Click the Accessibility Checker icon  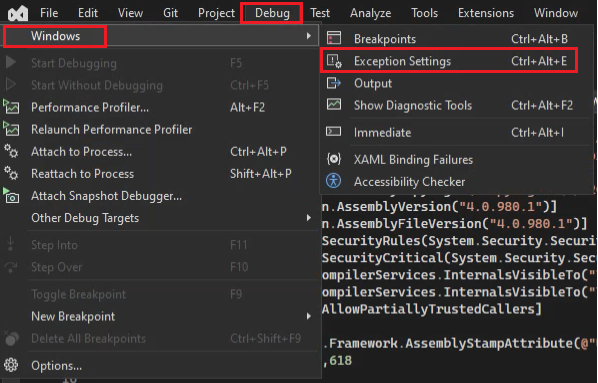[334, 181]
